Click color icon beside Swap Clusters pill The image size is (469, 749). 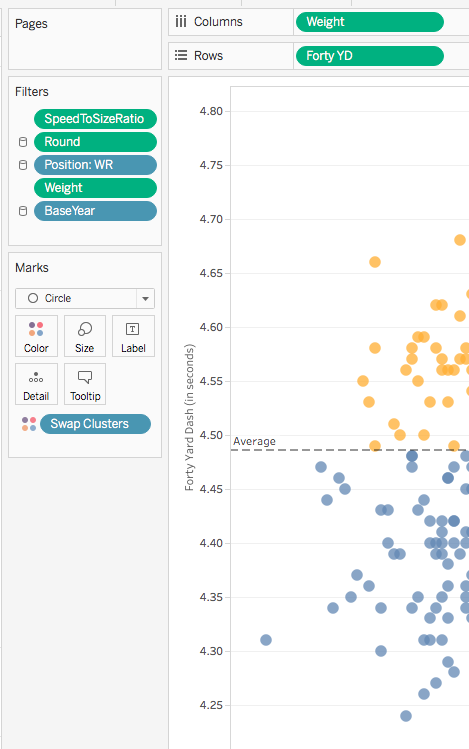(29, 424)
